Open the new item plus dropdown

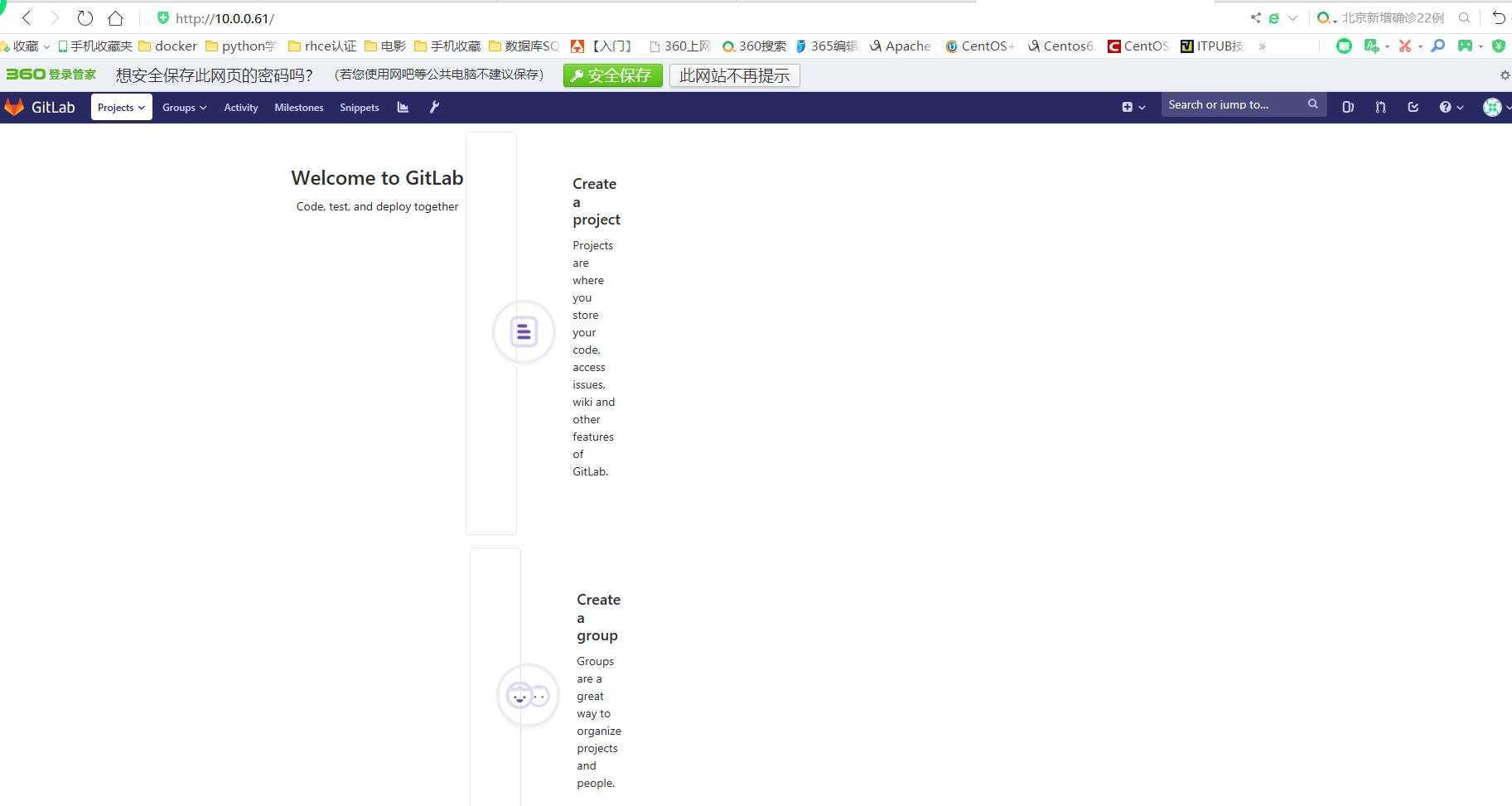tap(1133, 107)
